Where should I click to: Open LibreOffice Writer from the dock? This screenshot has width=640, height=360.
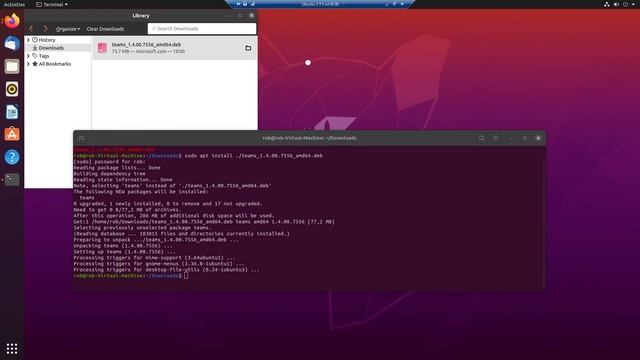(12, 112)
